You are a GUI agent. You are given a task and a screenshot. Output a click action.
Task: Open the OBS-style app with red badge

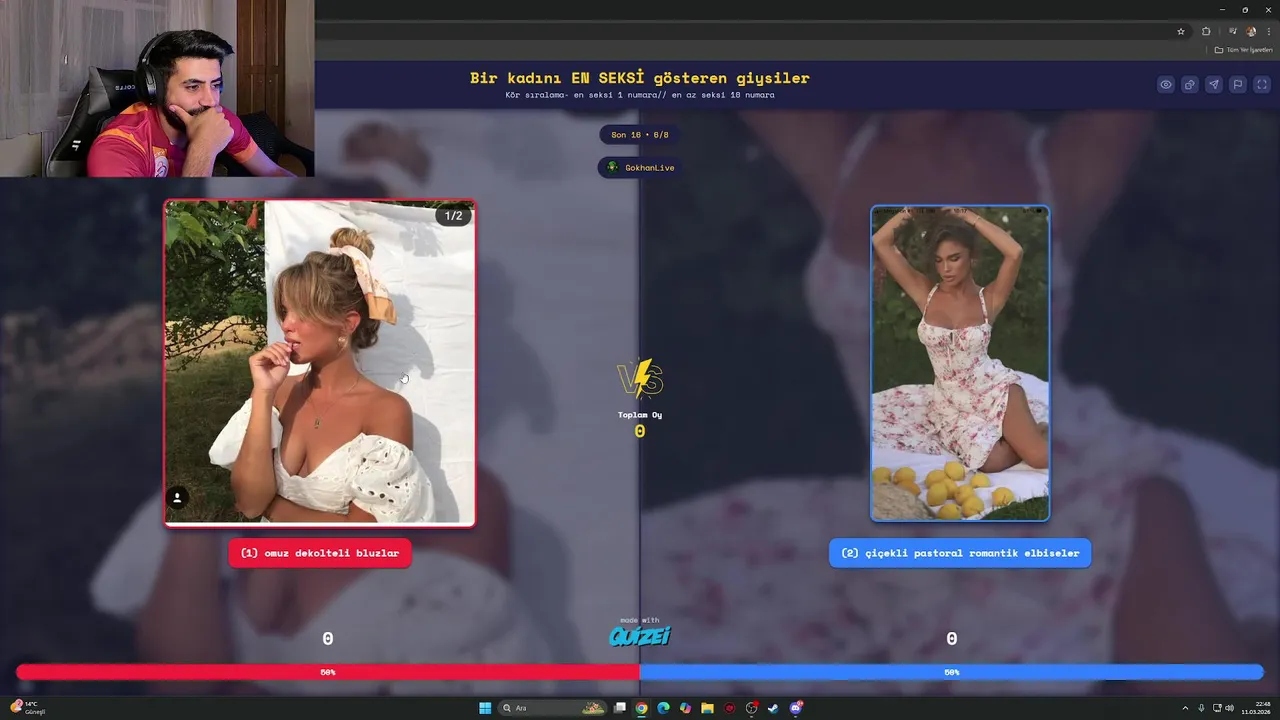752,708
